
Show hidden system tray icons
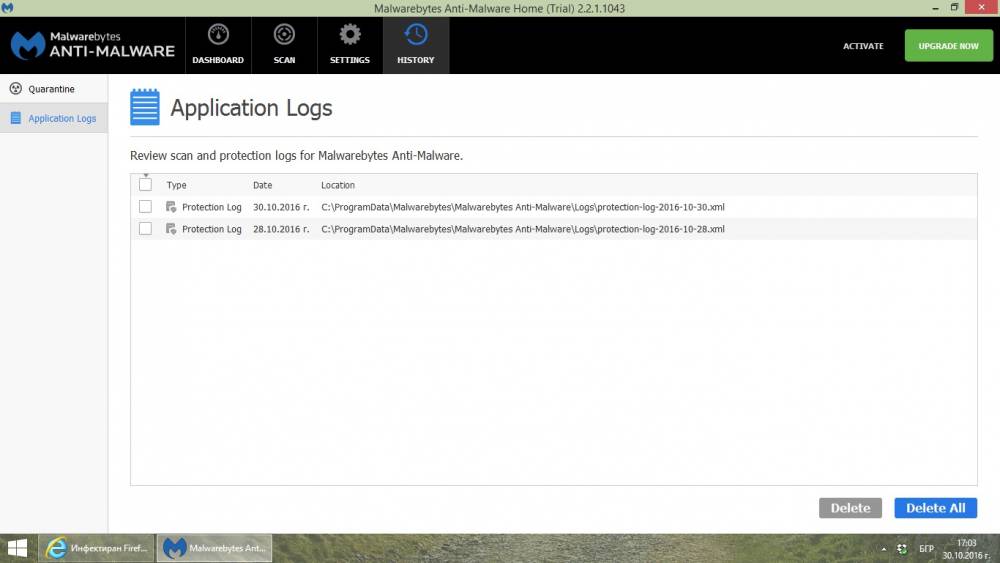[883, 549]
